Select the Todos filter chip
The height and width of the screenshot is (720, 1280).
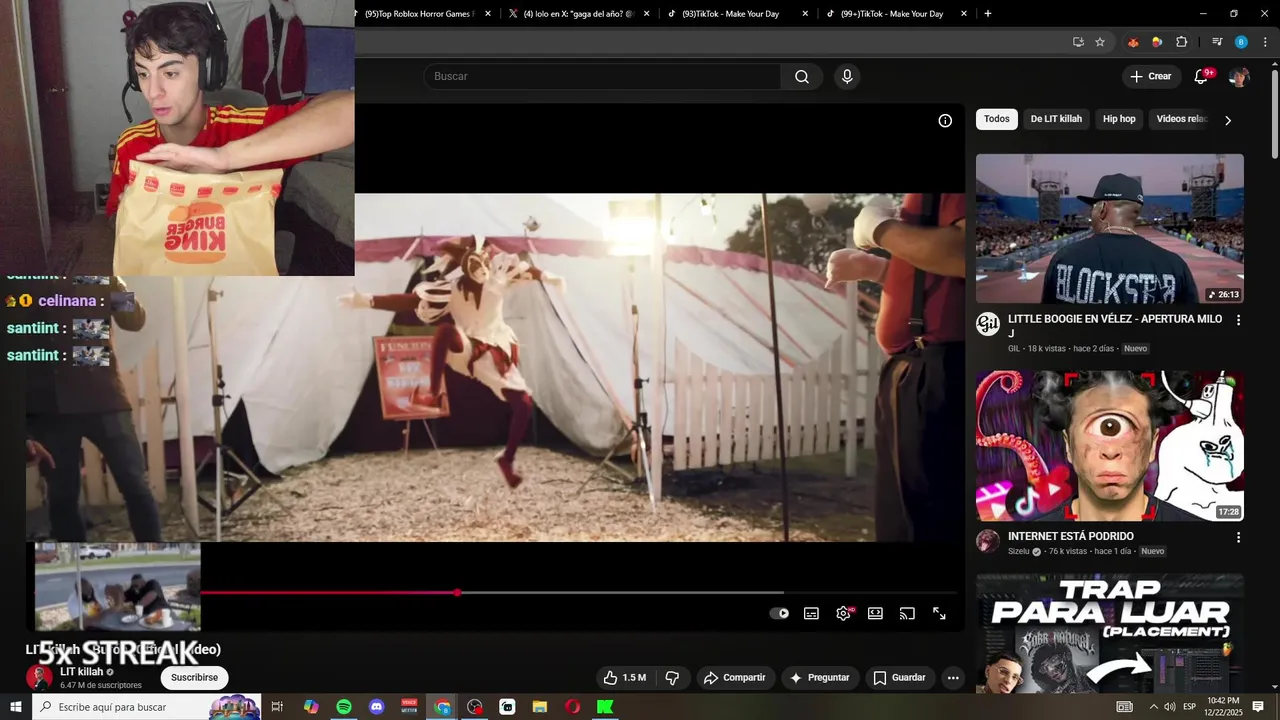point(997,119)
